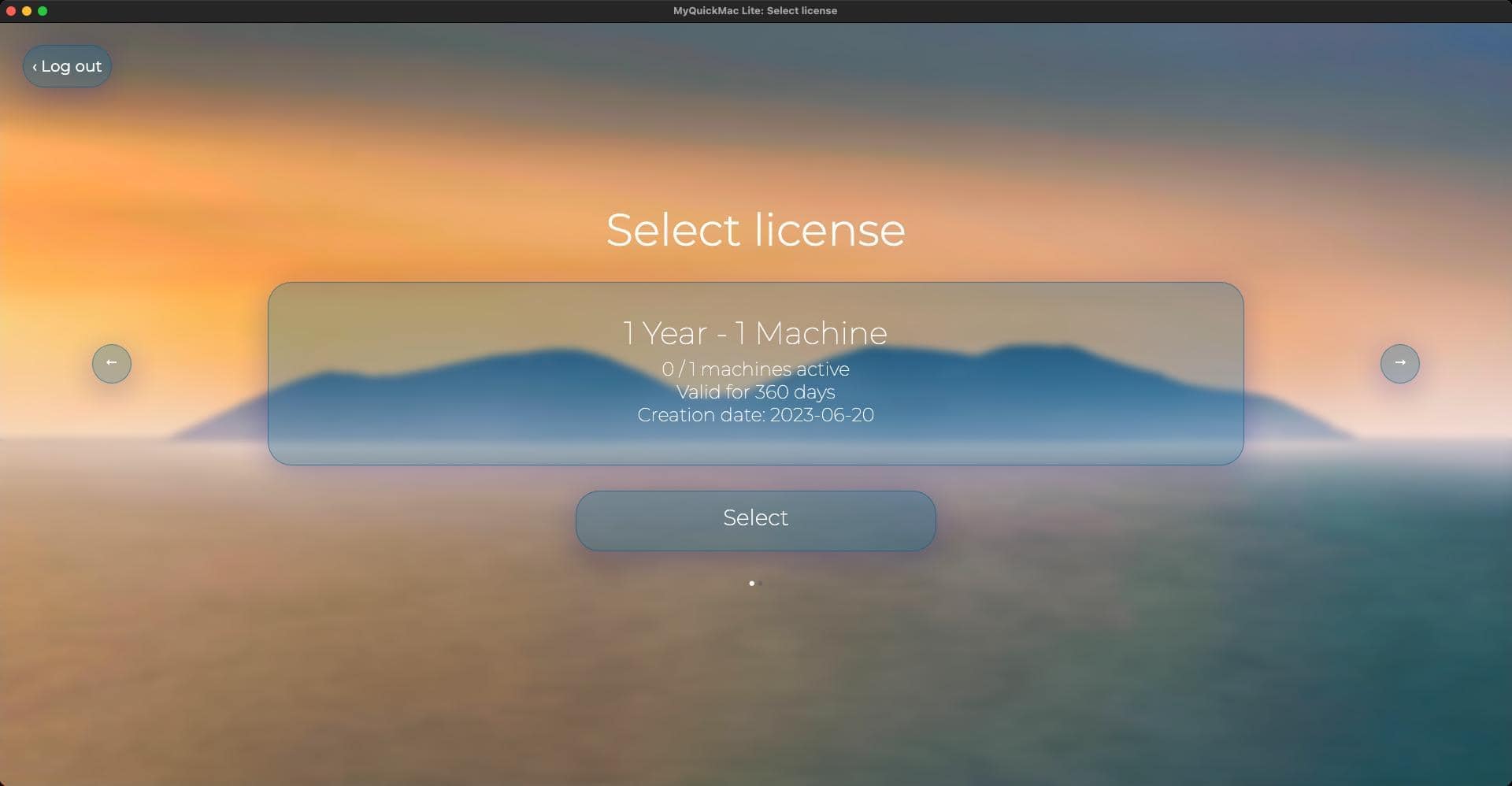The width and height of the screenshot is (1512, 786).
Task: Click the '1 Machine' text in the license title
Action: 811,333
